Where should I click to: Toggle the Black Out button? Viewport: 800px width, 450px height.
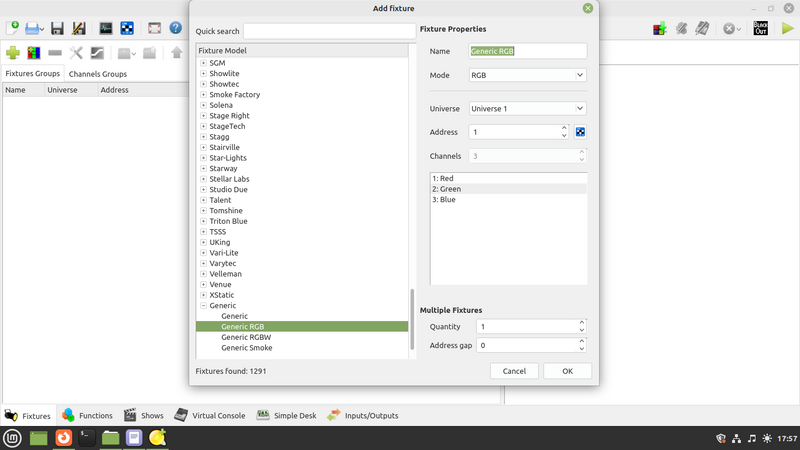pyautogui.click(x=760, y=28)
